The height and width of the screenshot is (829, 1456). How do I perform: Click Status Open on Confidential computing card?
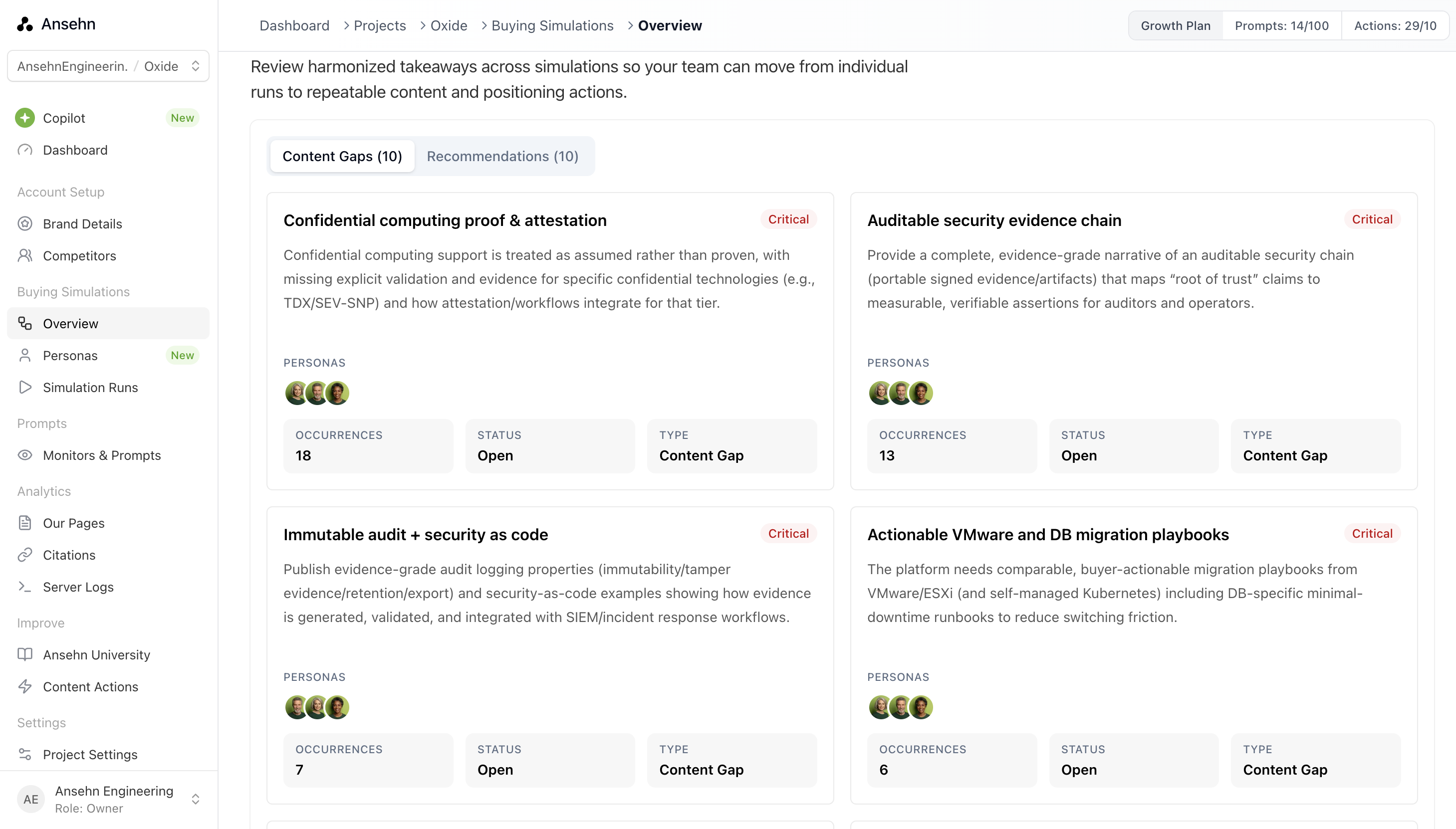point(550,446)
